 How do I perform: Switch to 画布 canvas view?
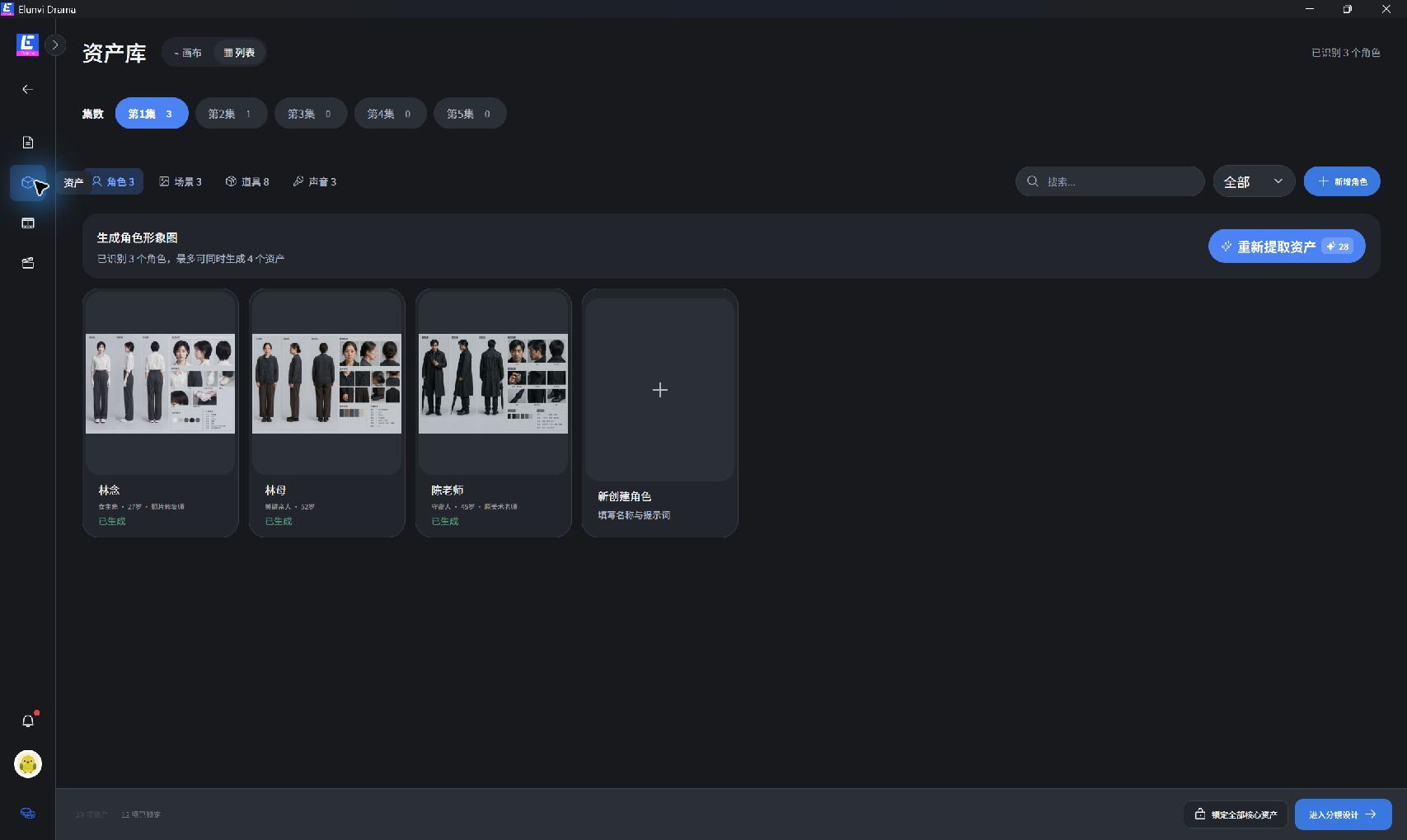click(x=188, y=53)
